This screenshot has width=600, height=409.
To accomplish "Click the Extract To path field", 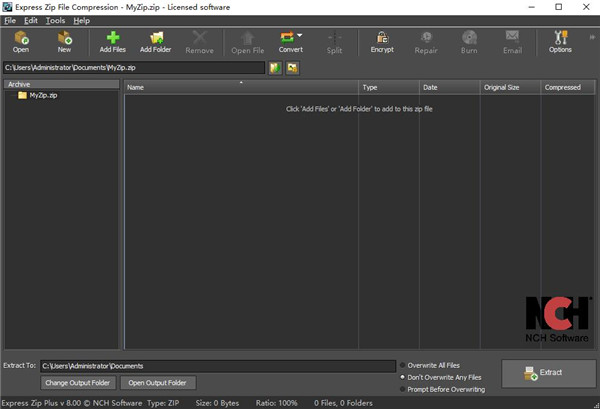I will click(218, 366).
